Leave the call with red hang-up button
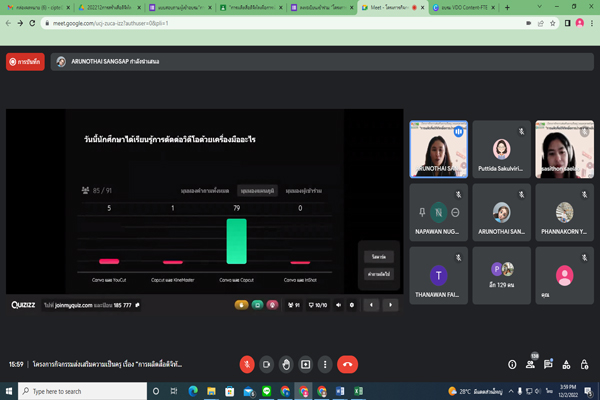Screen dimensions: 600x400 pos(348,364)
